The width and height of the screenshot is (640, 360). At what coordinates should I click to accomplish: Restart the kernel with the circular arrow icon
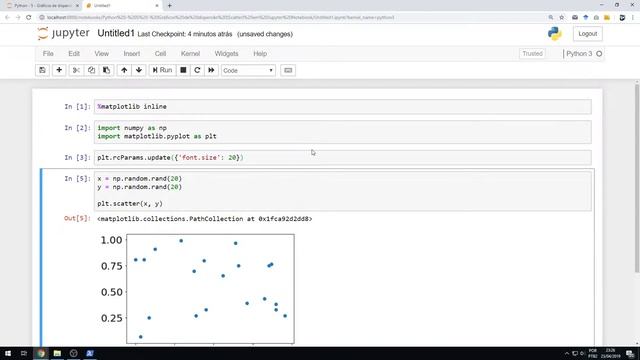[197, 70]
